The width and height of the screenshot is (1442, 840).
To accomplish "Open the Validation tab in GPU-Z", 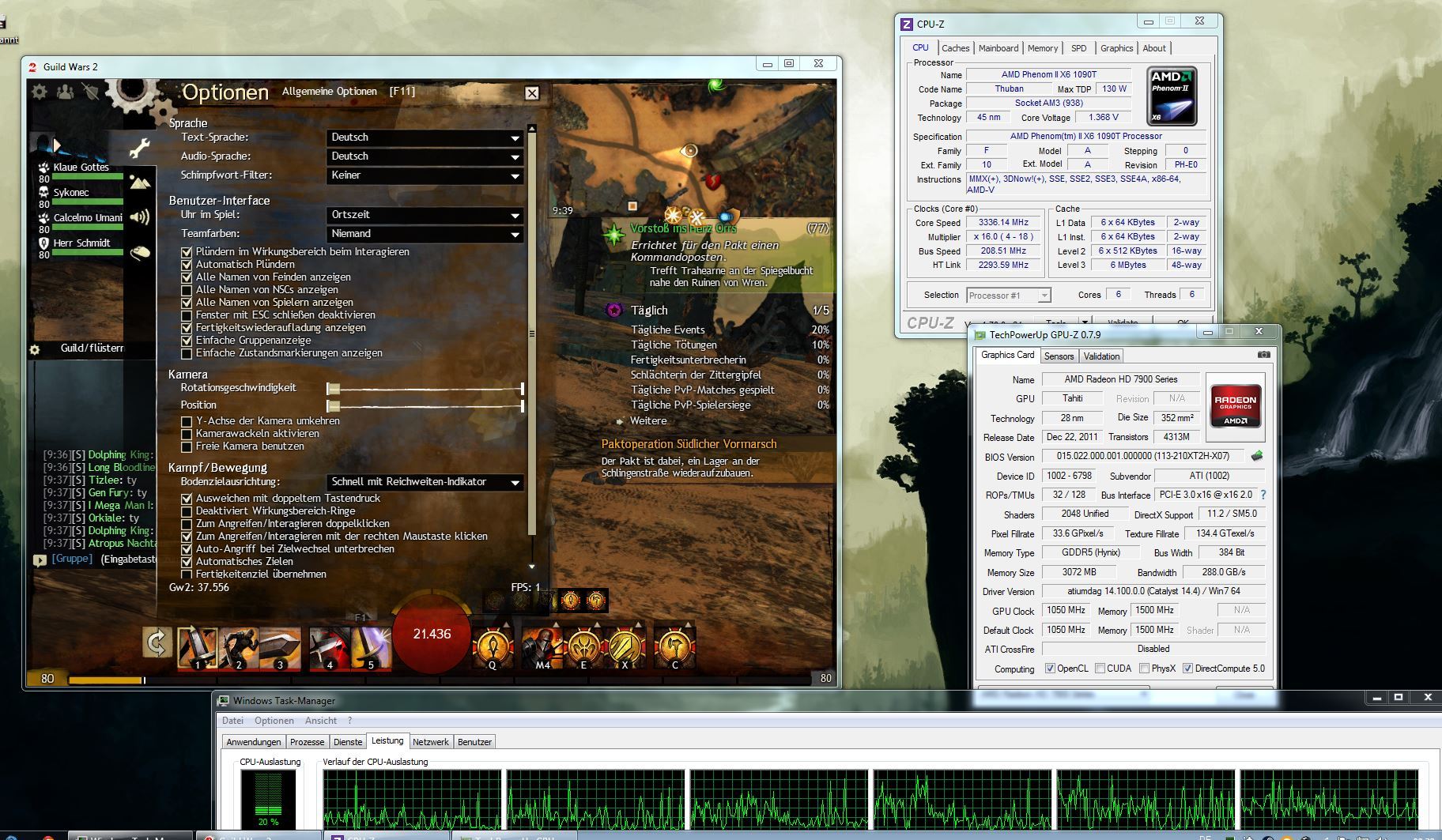I will click(x=1101, y=356).
